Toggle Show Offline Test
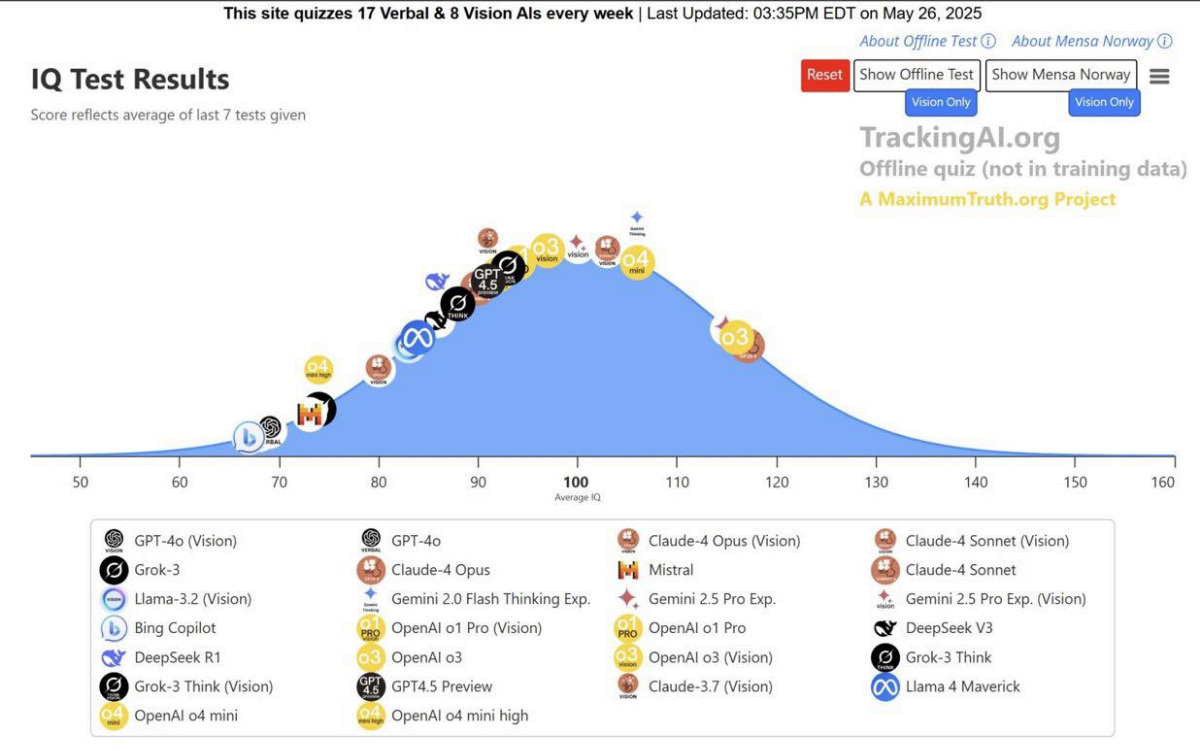The image size is (1200, 751). point(916,75)
